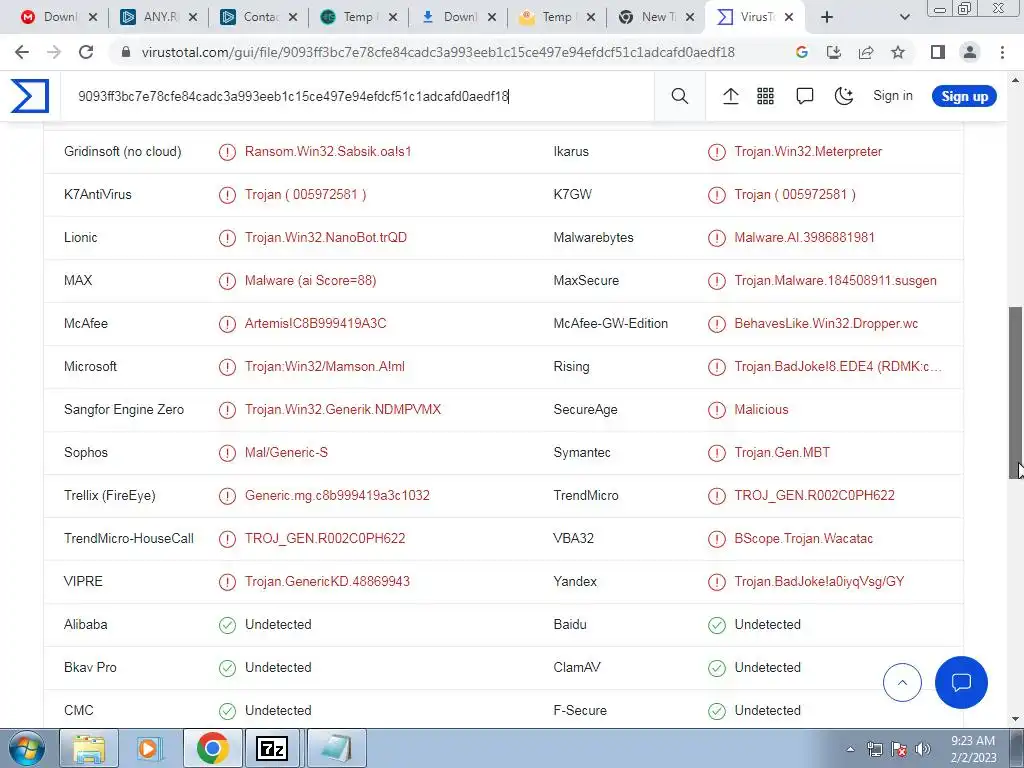Image resolution: width=1024 pixels, height=768 pixels.
Task: Click the Google icon in address bar
Action: [x=802, y=52]
